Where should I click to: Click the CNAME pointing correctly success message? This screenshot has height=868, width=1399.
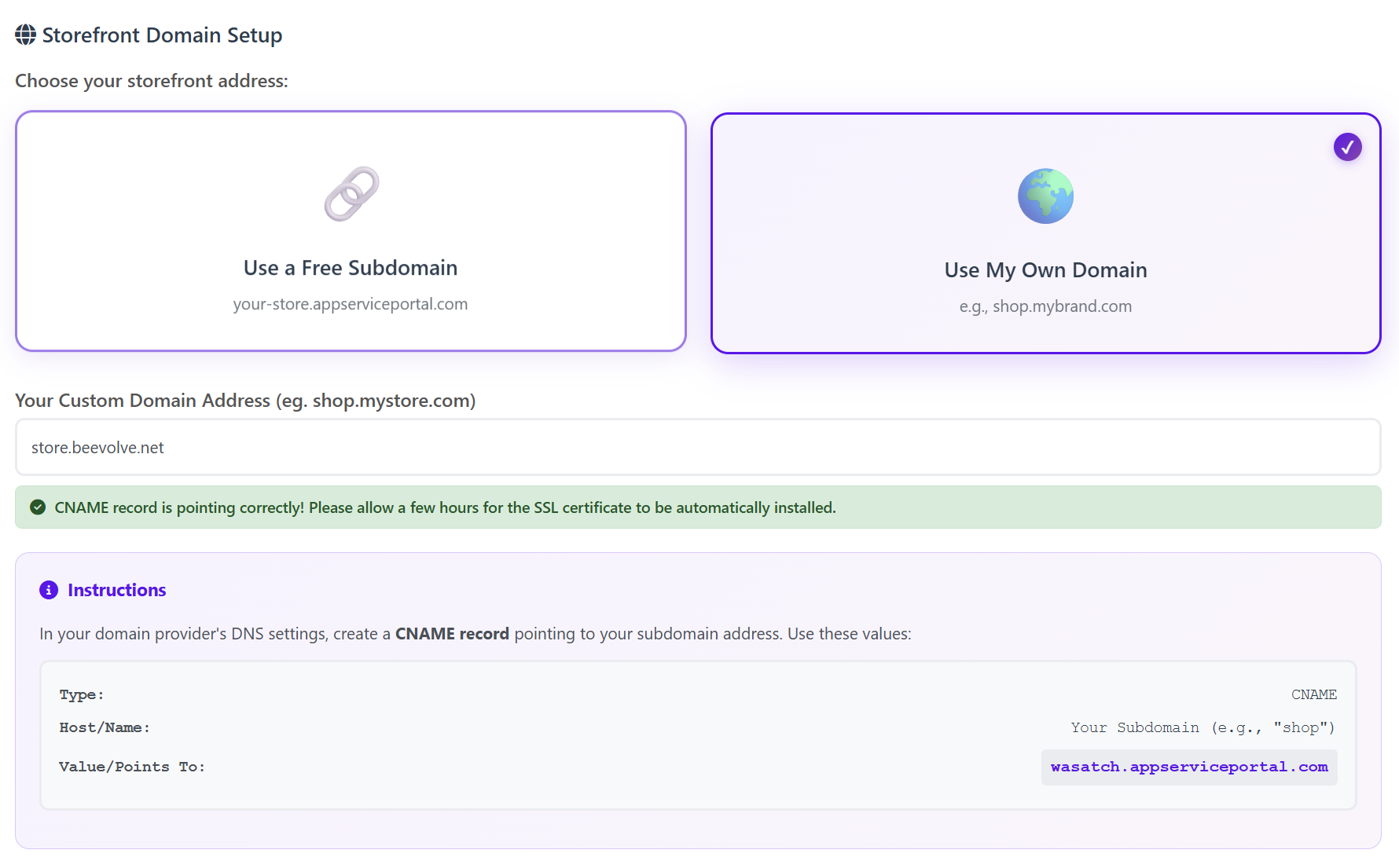point(445,507)
